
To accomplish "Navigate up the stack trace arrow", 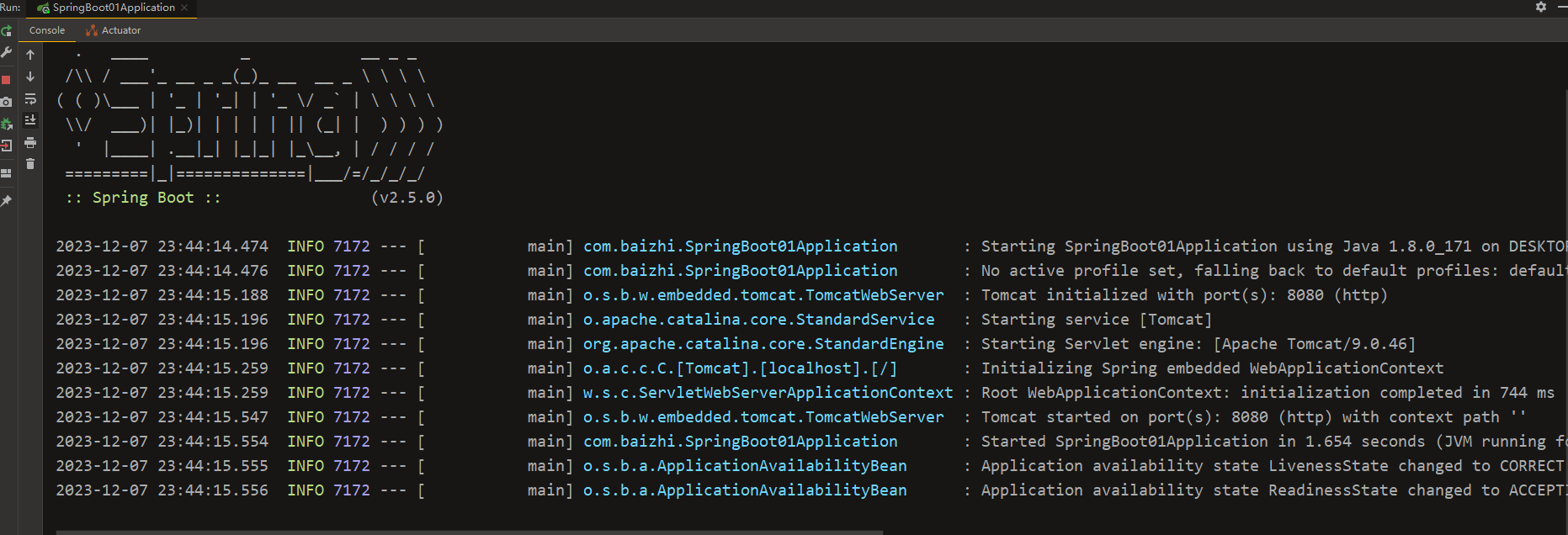I will 30,55.
